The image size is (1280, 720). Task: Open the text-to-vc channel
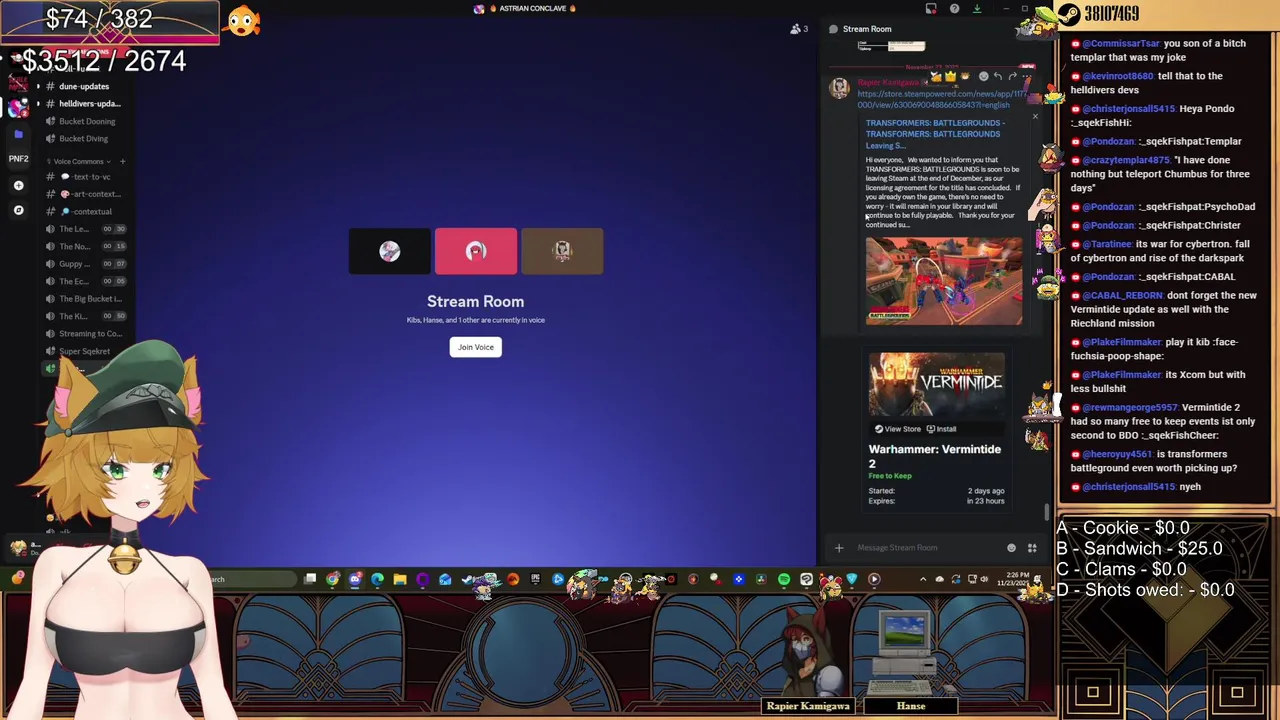click(85, 176)
